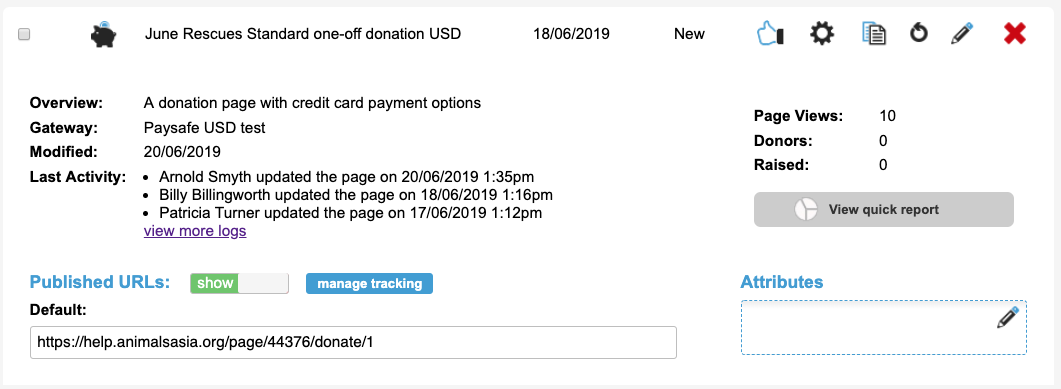Image resolution: width=1061 pixels, height=389 pixels.
Task: Click the pie chart icon in quick report
Action: click(805, 210)
